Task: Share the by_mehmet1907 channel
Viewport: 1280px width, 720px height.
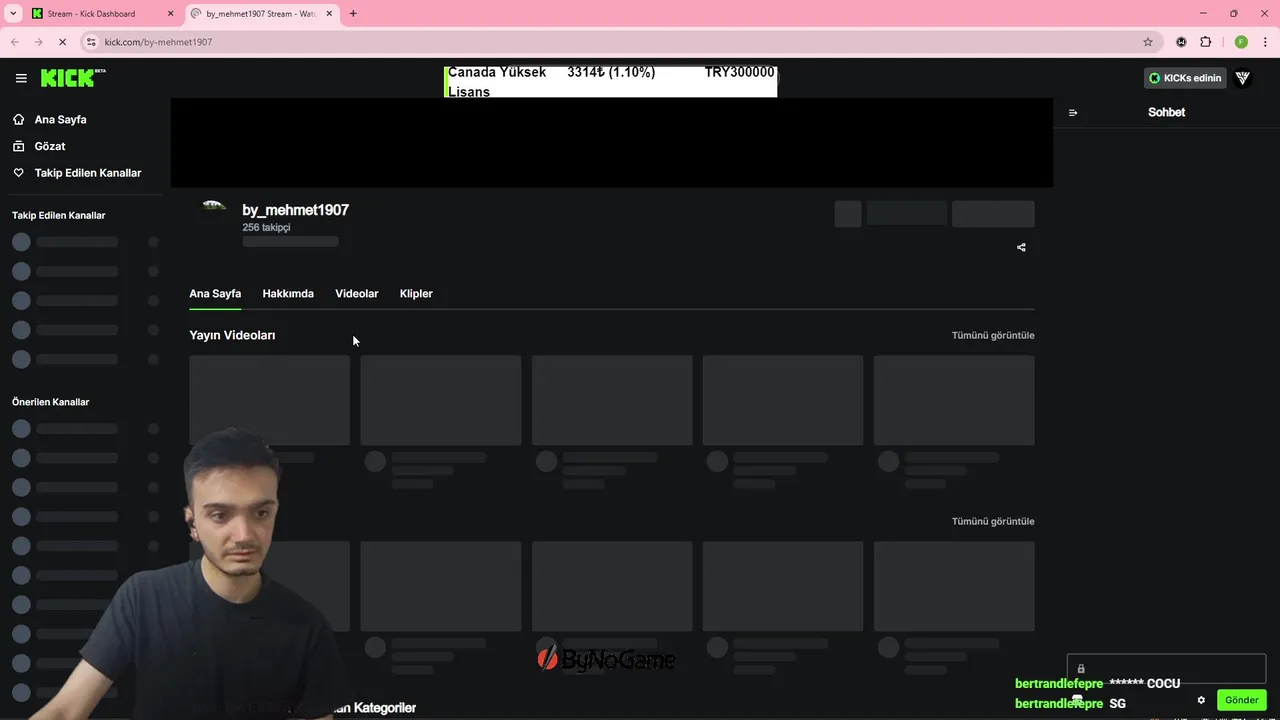Action: pyautogui.click(x=1021, y=247)
